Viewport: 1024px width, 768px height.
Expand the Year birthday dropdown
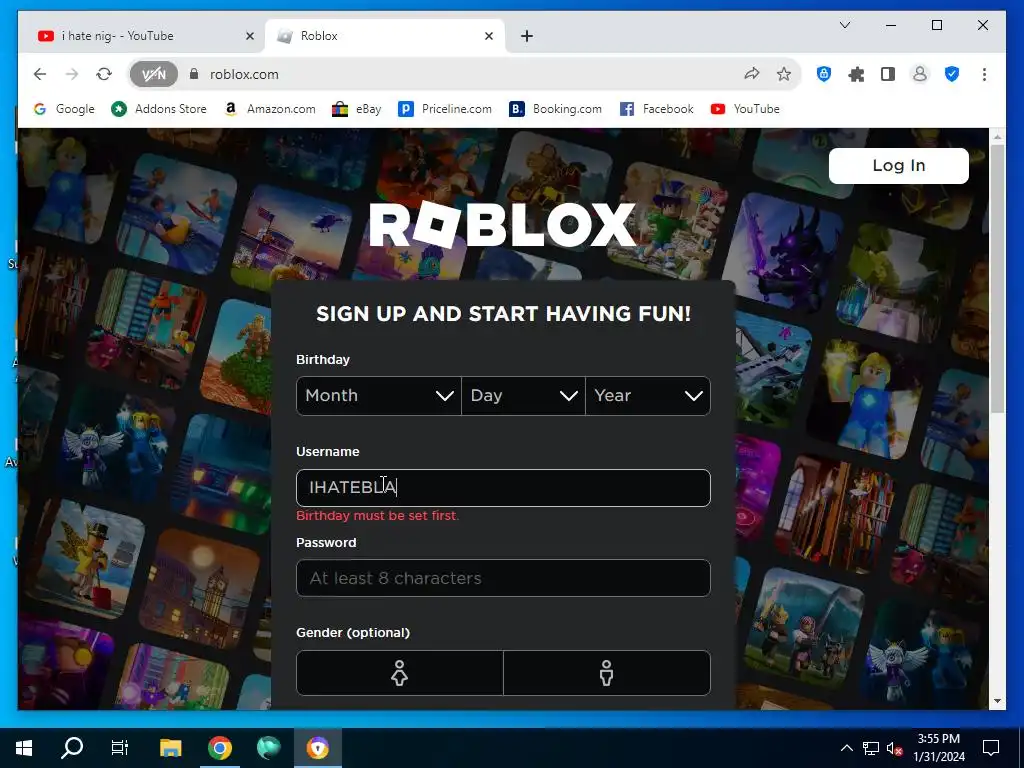(648, 396)
